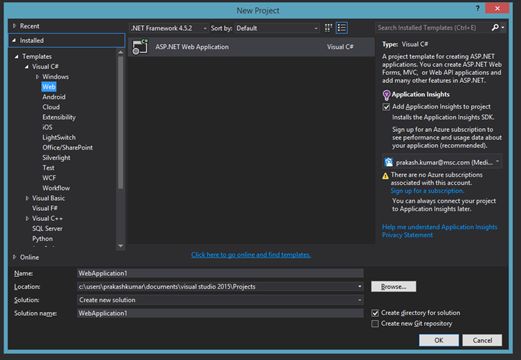Close the New Project dialog

pyautogui.click(x=497, y=8)
